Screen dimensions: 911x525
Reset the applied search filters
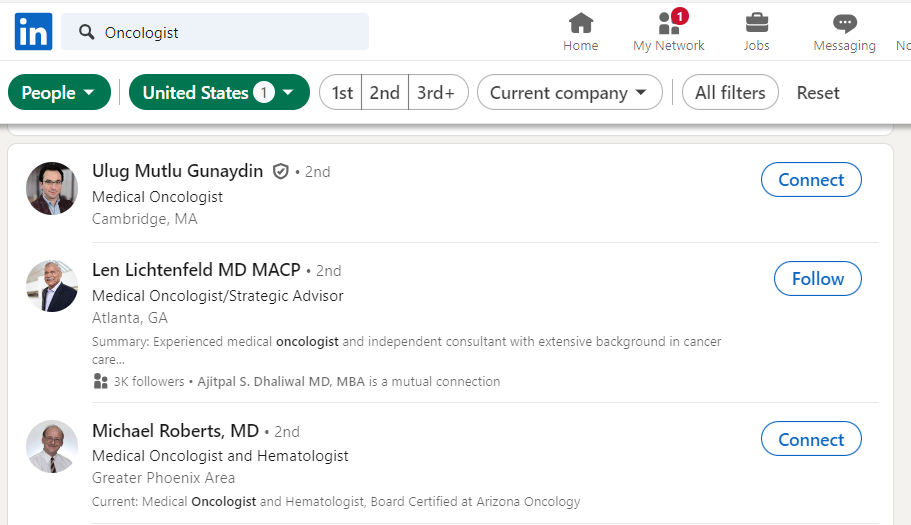click(x=818, y=93)
